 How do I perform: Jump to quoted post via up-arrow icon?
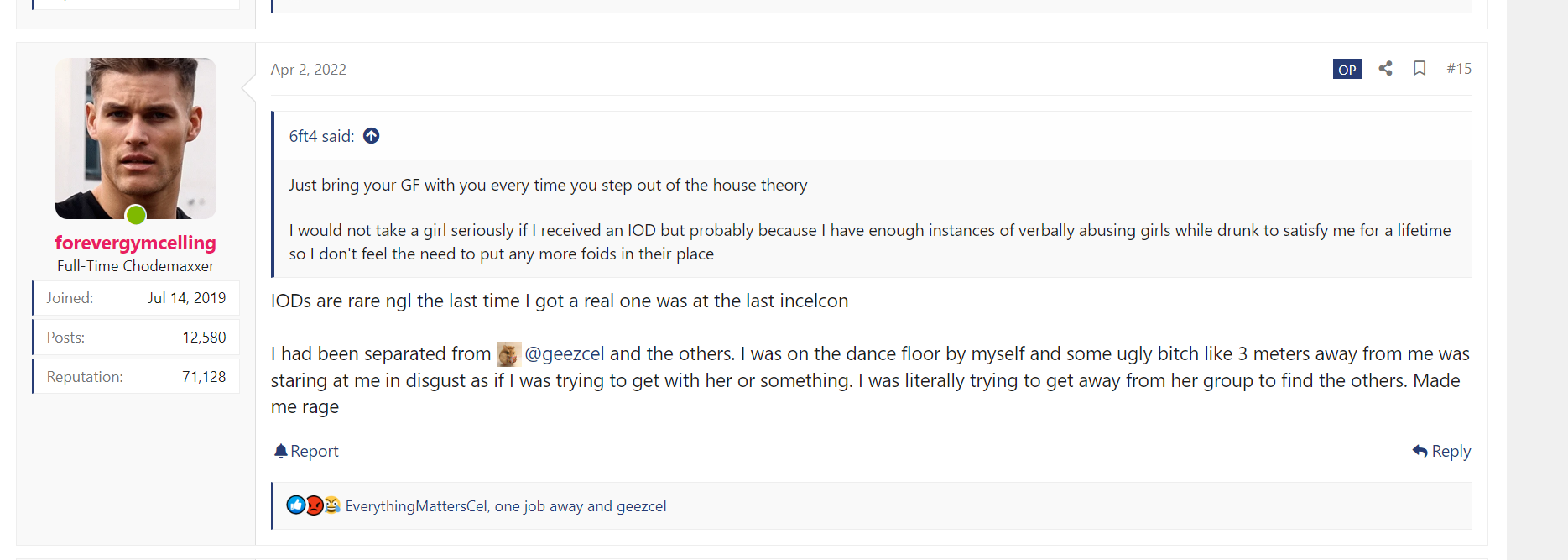371,136
